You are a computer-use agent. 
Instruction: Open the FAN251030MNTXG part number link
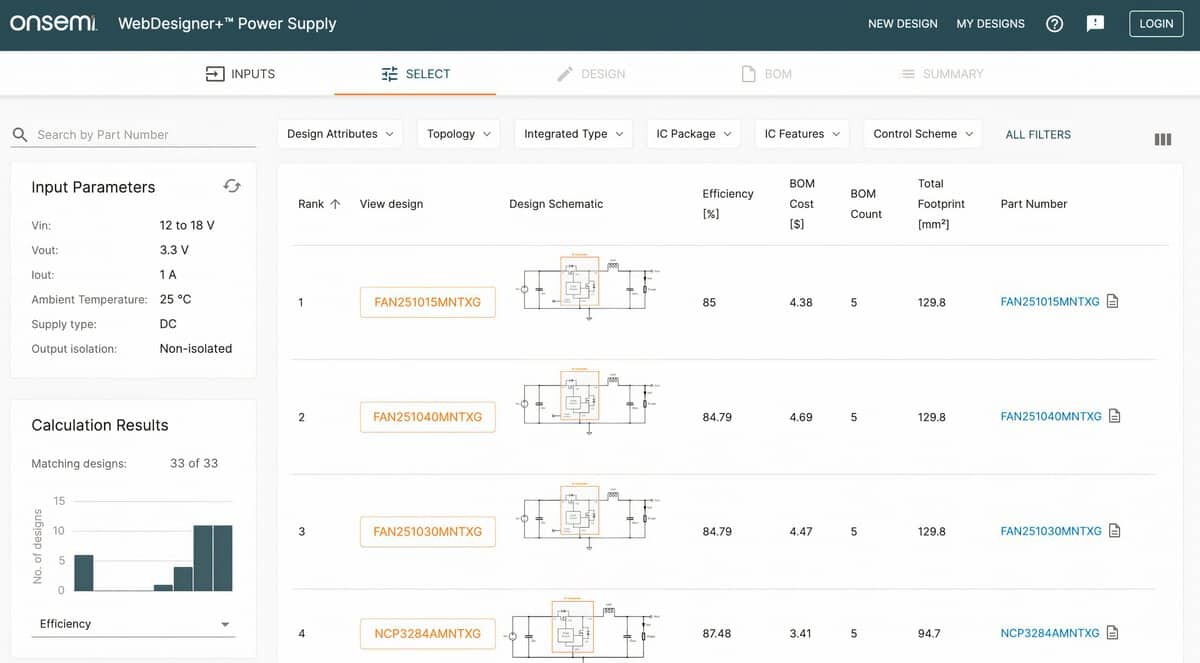[1051, 532]
